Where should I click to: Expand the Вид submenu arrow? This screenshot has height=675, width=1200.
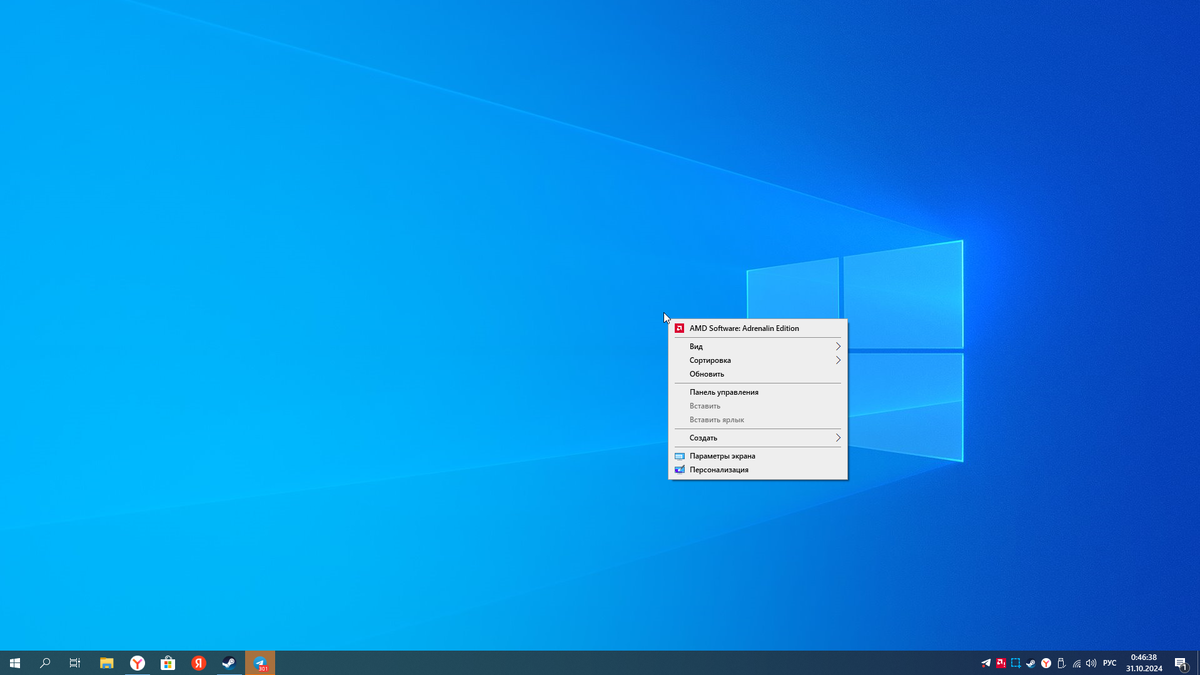coord(838,346)
